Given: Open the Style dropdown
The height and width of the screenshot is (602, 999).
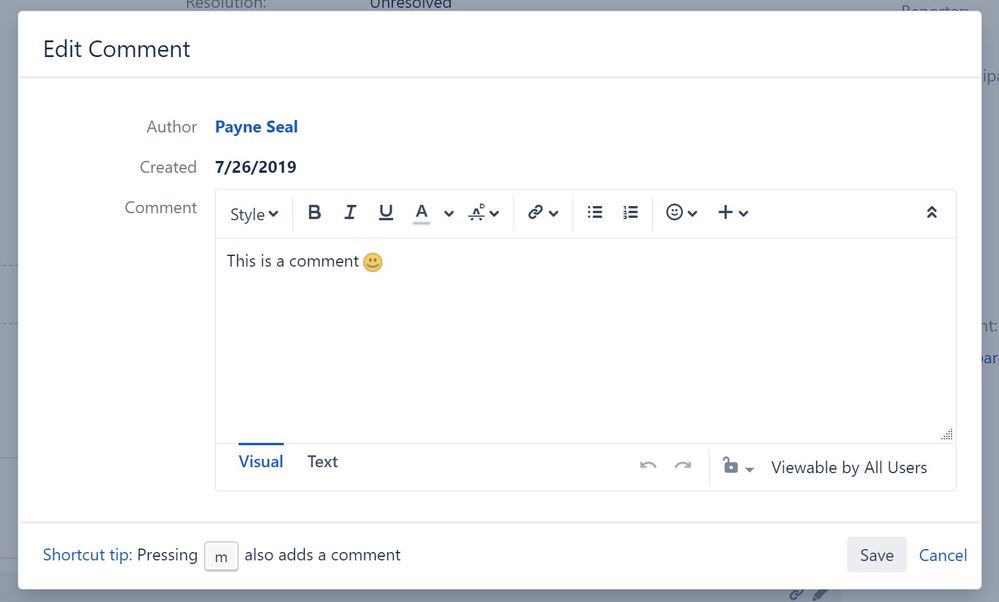Looking at the screenshot, I should click(253, 213).
